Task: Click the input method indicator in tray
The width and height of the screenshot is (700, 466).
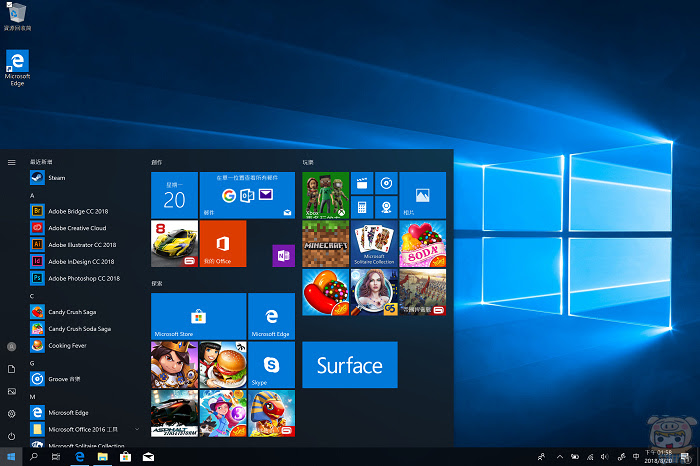Action: (636, 457)
